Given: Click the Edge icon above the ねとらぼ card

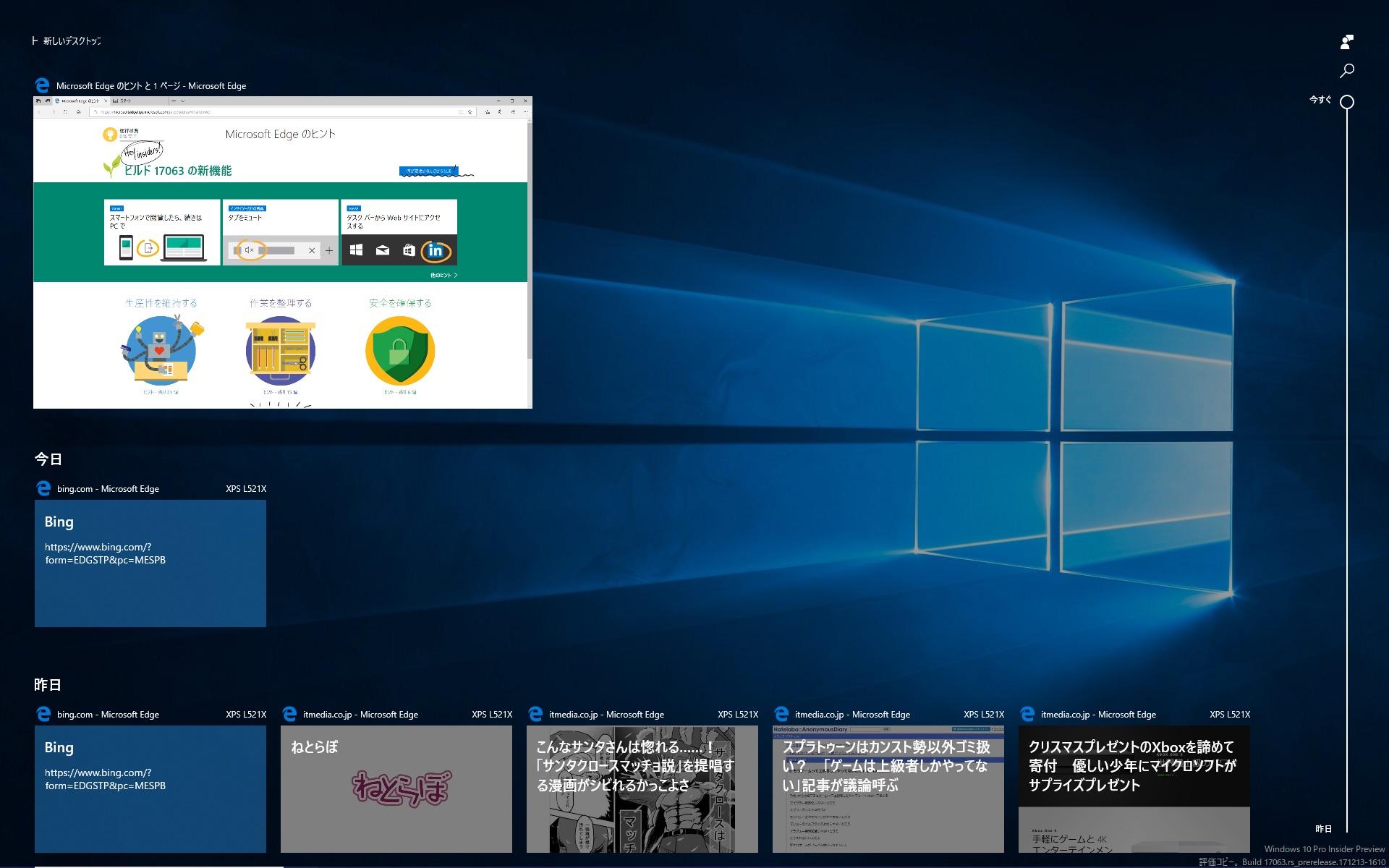Looking at the screenshot, I should pos(289,715).
